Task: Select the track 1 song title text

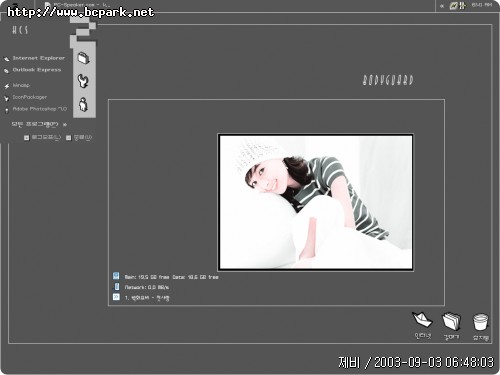Action: click(x=147, y=298)
